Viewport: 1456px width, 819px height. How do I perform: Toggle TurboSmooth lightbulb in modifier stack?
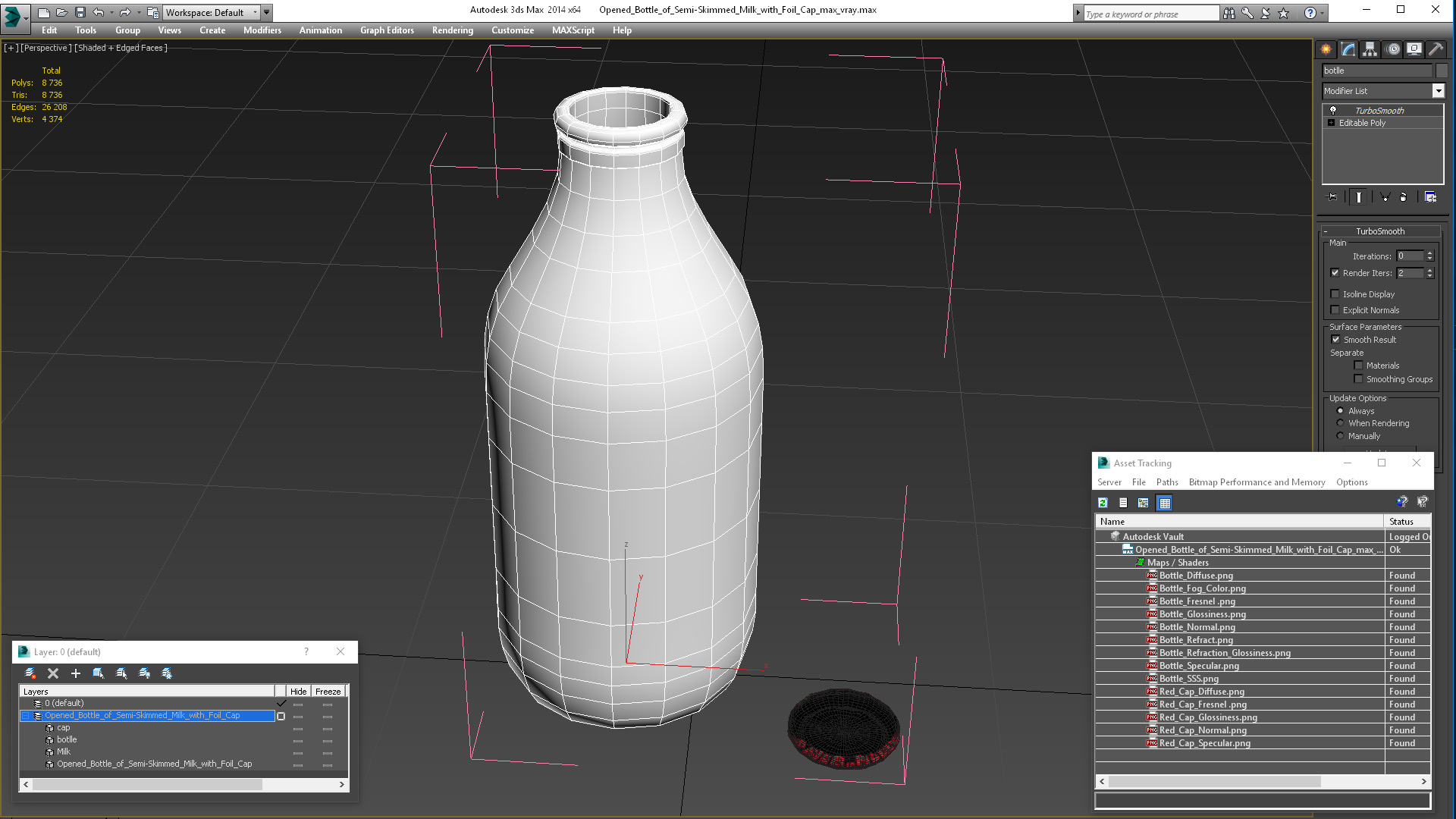(1332, 111)
